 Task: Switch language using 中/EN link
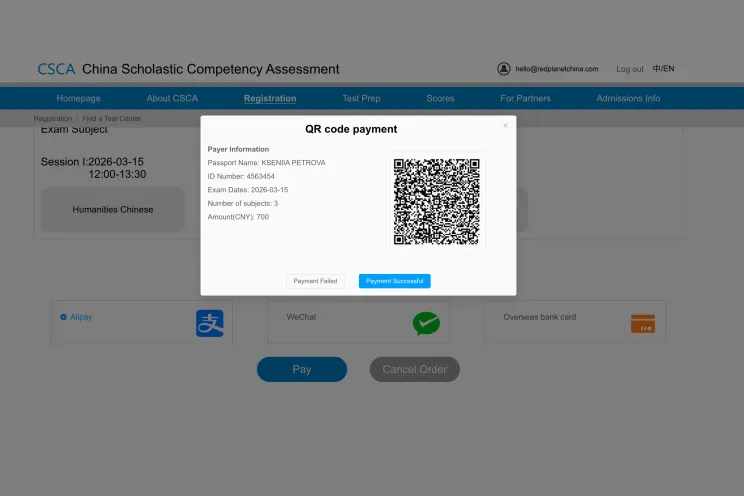coord(663,69)
